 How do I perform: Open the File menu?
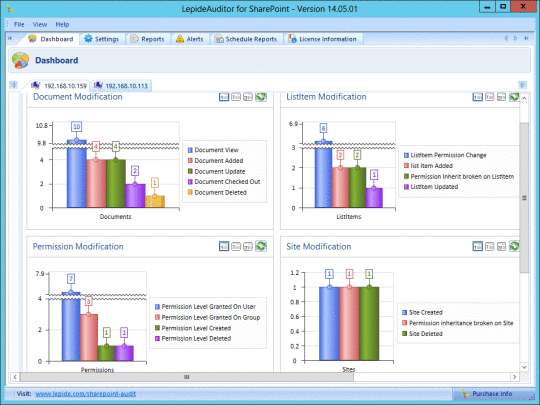19,24
